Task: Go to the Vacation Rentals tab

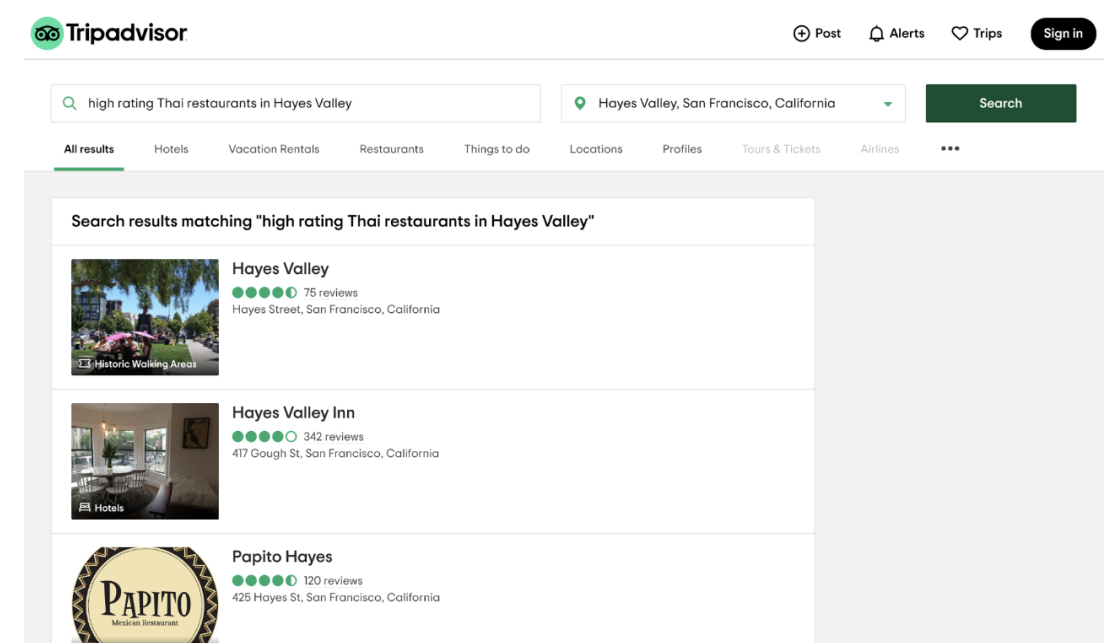Action: coord(273,149)
